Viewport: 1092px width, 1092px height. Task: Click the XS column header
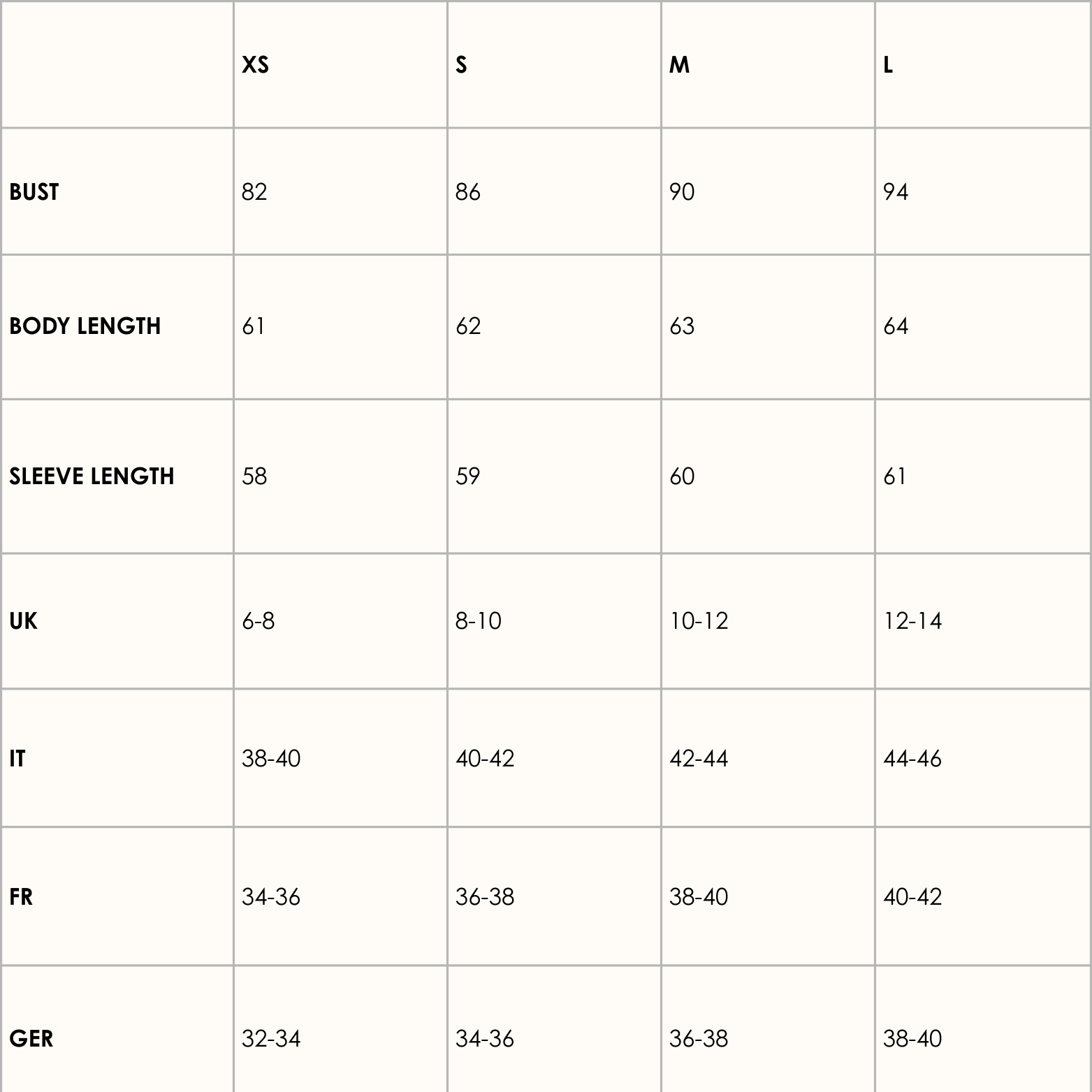(x=255, y=65)
